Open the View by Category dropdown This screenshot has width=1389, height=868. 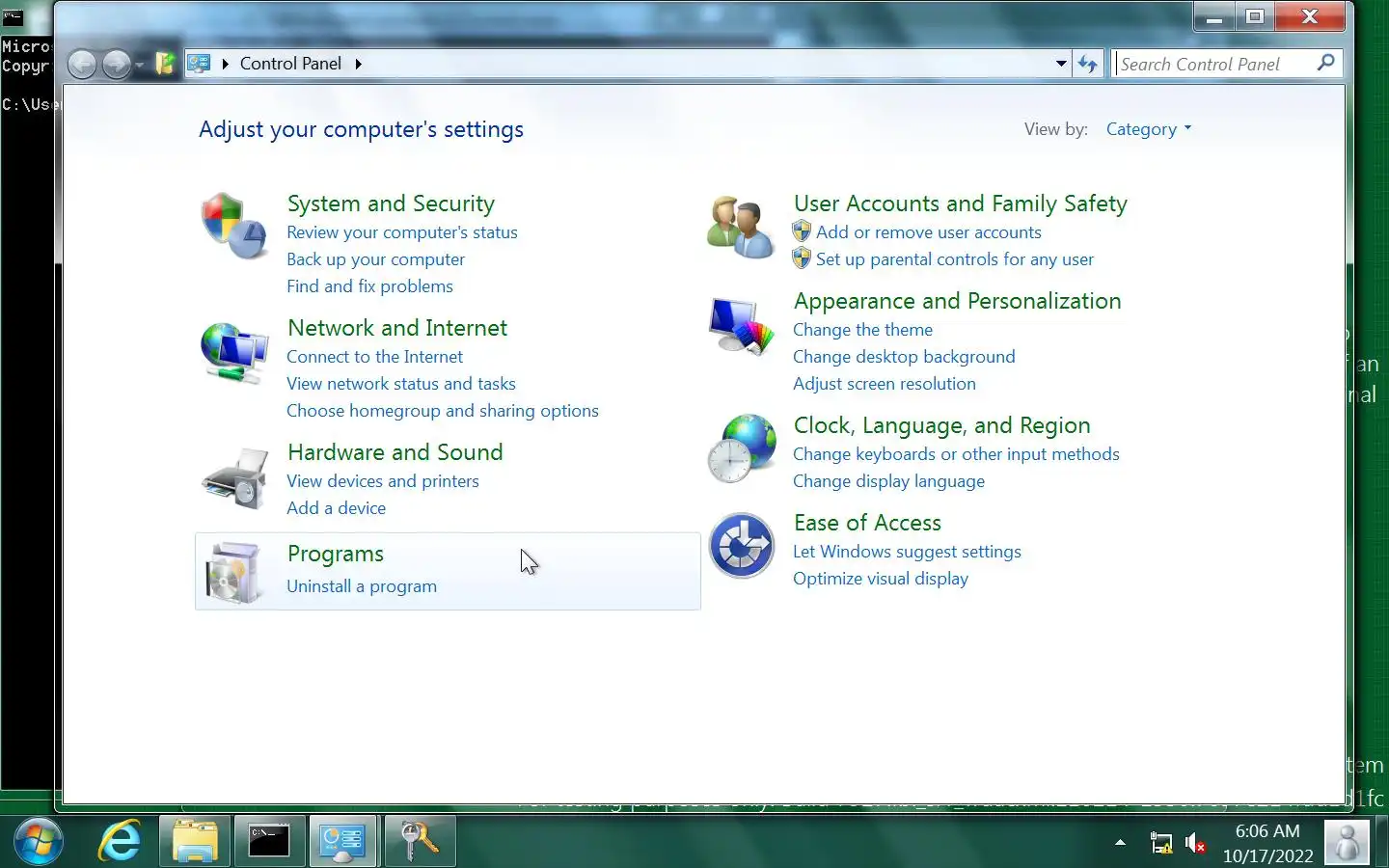click(1149, 129)
